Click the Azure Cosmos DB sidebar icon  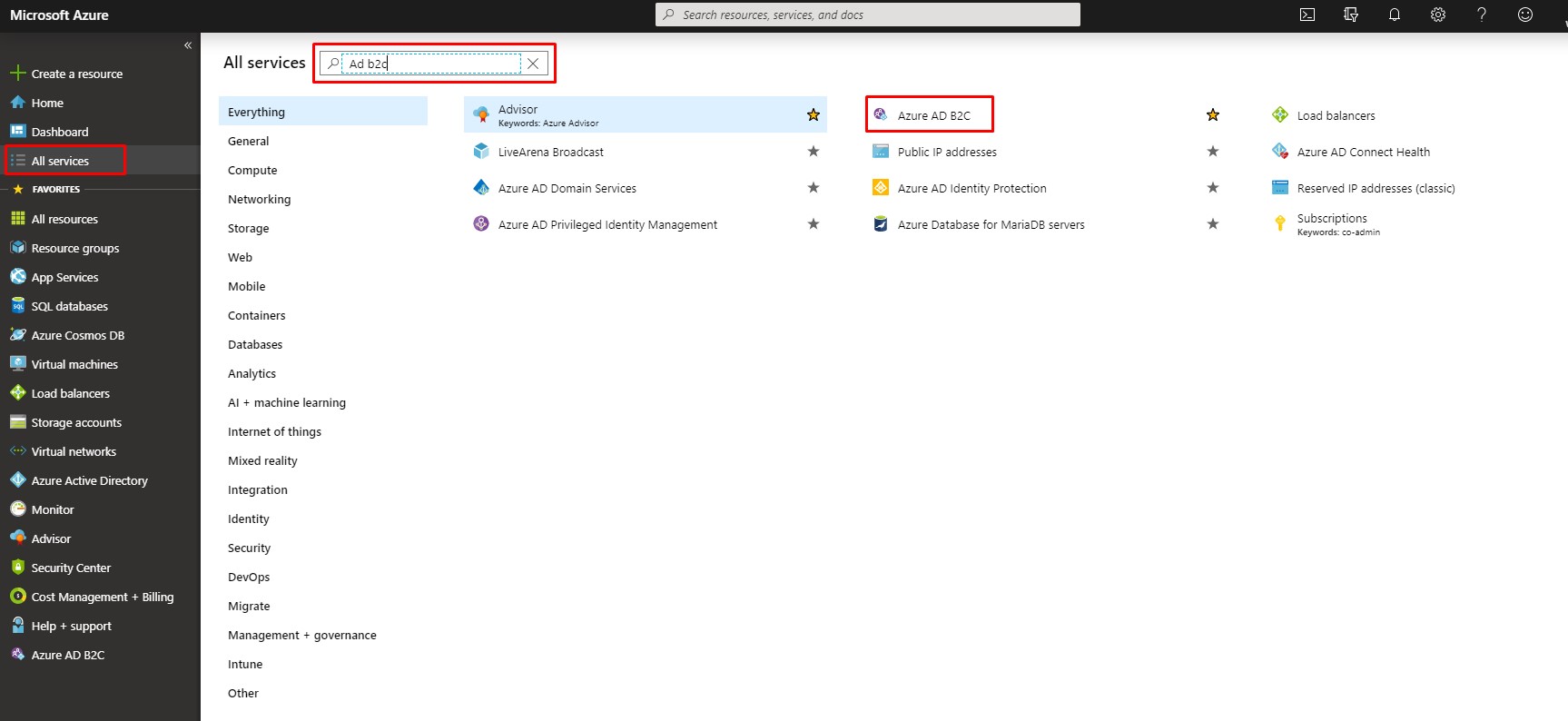17,335
